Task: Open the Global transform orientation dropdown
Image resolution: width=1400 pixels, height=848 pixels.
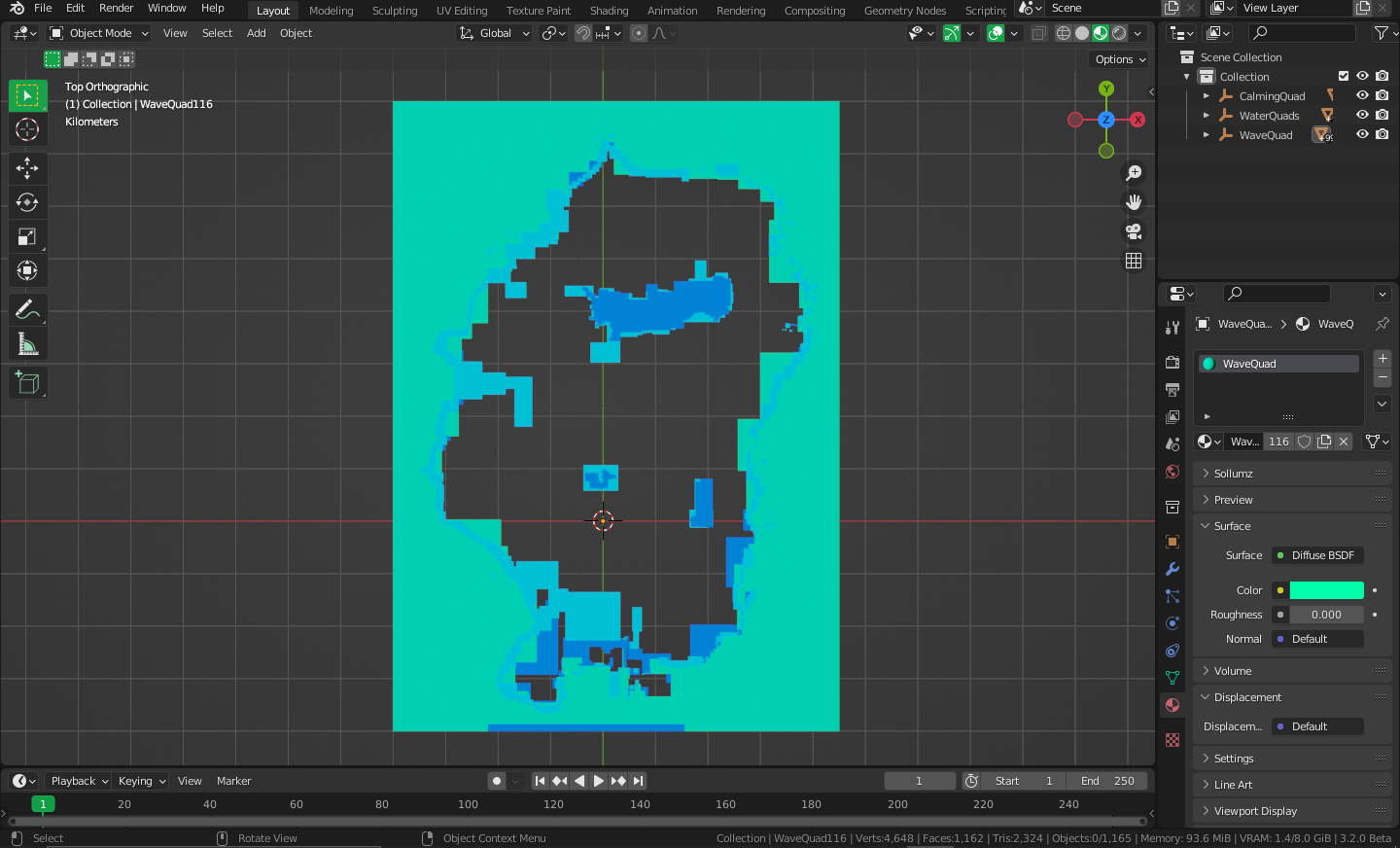Action: [495, 33]
